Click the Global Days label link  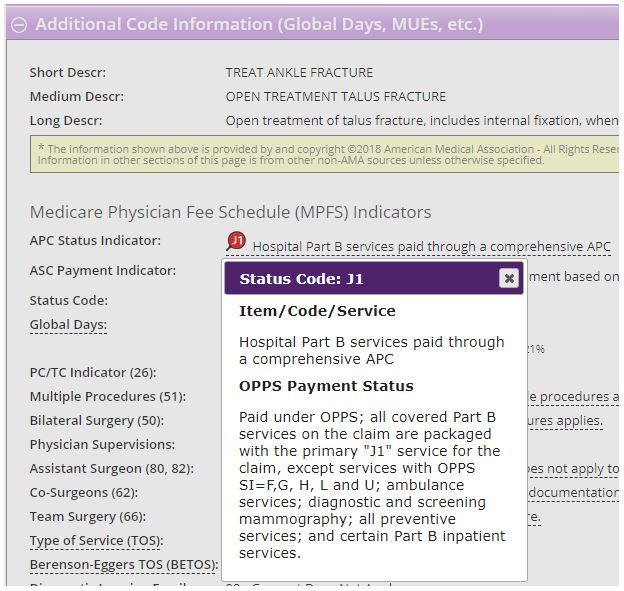click(x=68, y=325)
